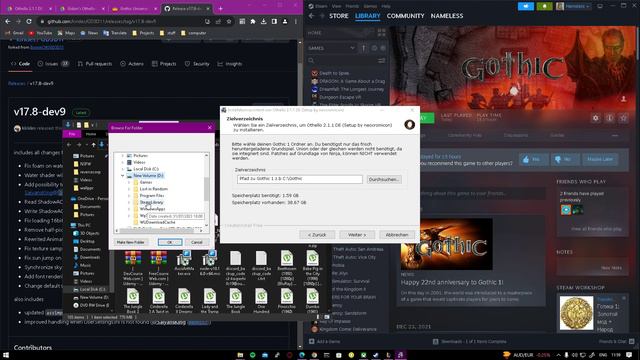
Task: Open a new Chrome tab
Action: tap(220, 8)
